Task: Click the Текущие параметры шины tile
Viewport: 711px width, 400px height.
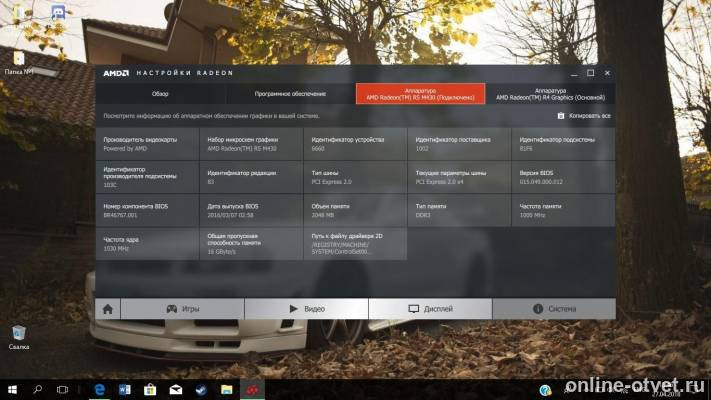Action: (459, 177)
